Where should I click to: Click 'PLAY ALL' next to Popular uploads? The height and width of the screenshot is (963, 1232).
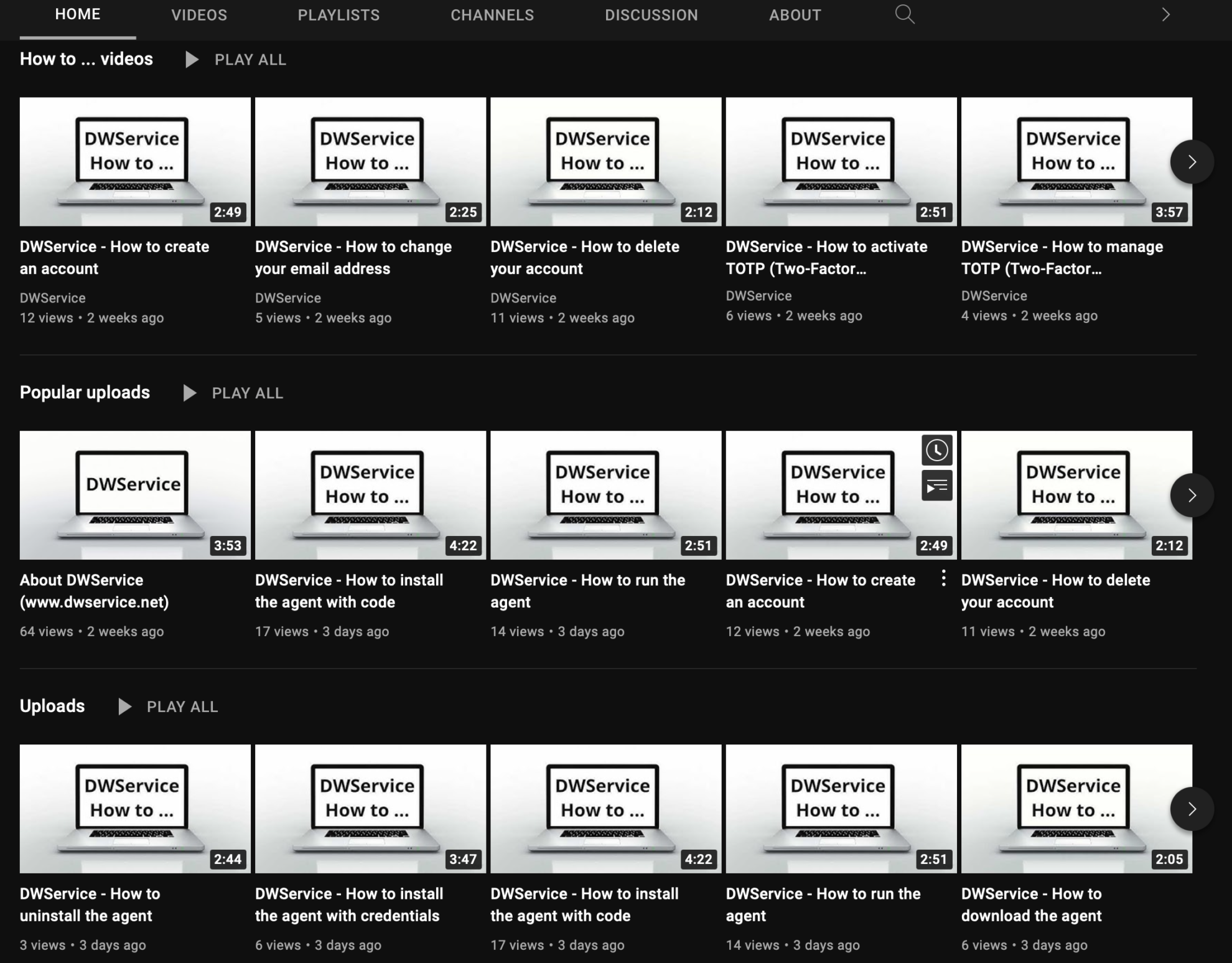click(x=247, y=392)
